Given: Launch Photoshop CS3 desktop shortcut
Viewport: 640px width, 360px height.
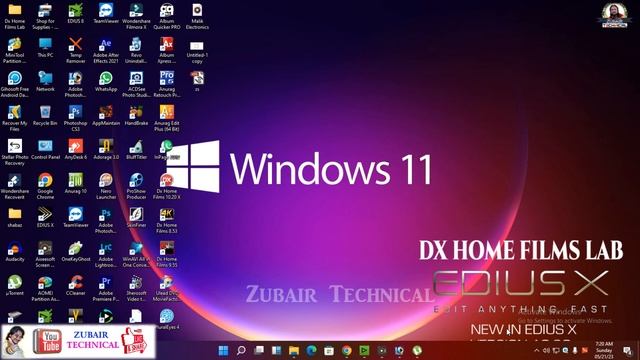Looking at the screenshot, I should coord(76,118).
